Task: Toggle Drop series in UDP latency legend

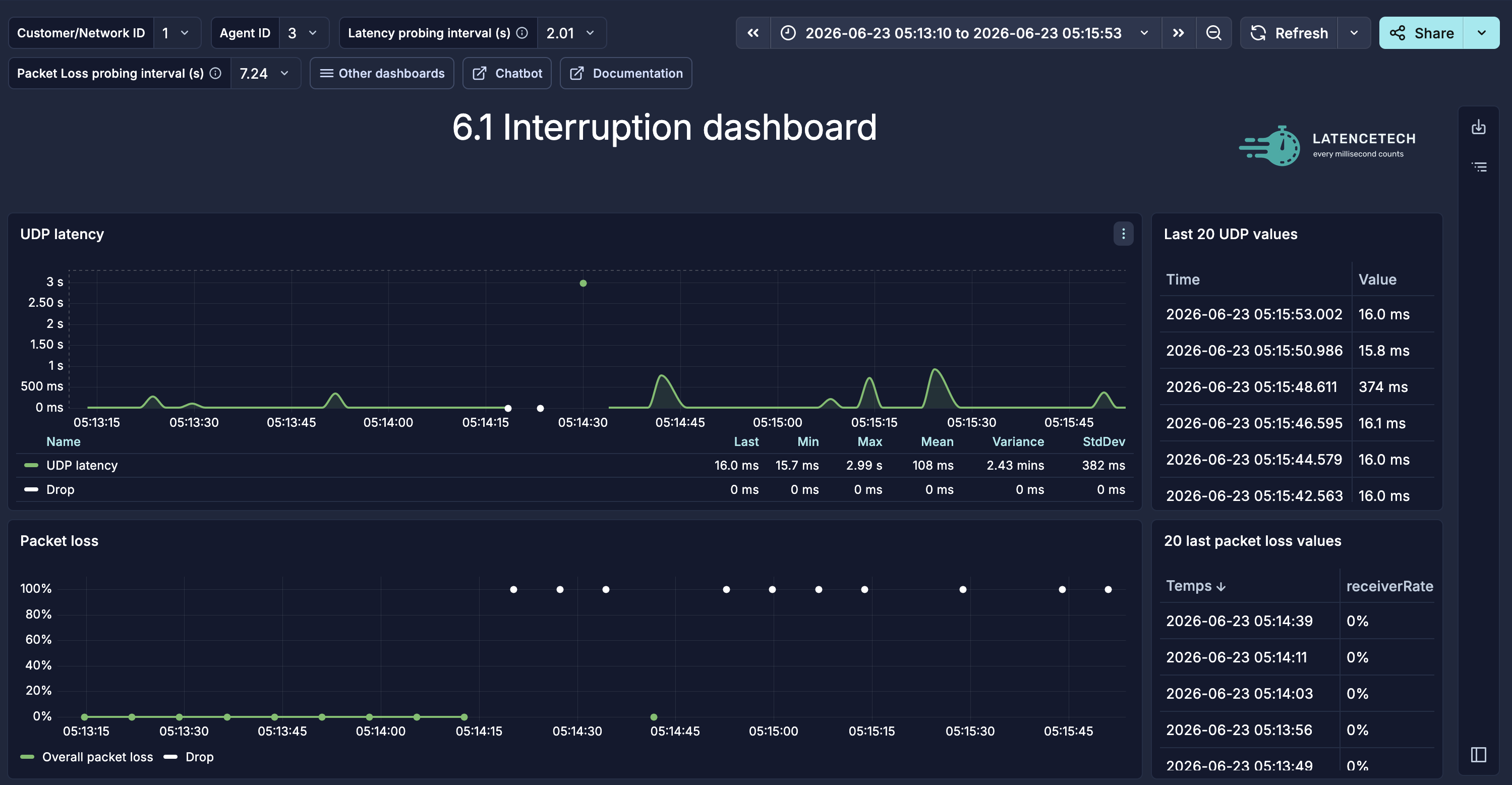Action: point(60,489)
